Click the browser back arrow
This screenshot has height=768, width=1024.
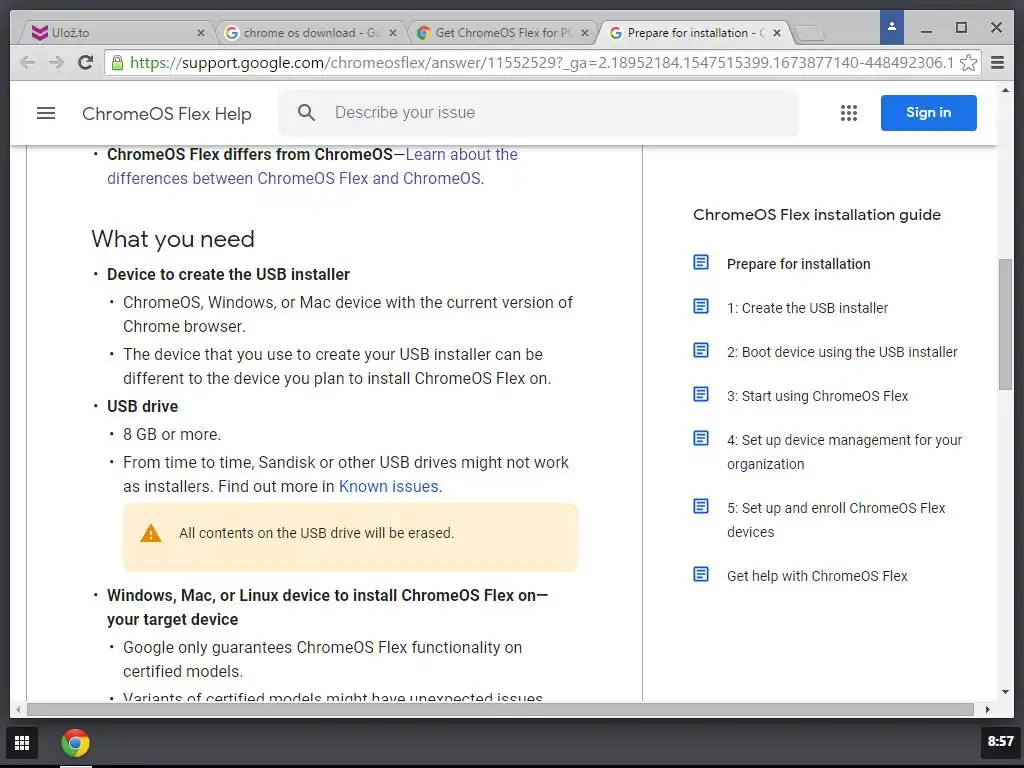point(27,63)
